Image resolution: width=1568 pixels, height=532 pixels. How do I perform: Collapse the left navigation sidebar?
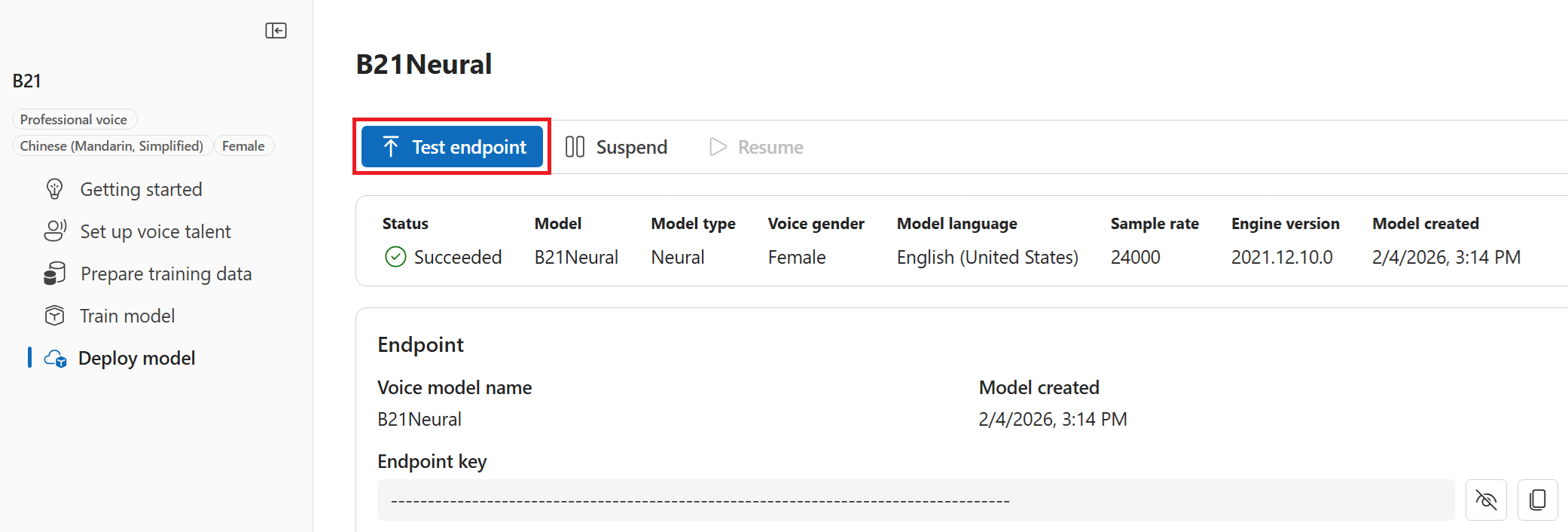(276, 31)
